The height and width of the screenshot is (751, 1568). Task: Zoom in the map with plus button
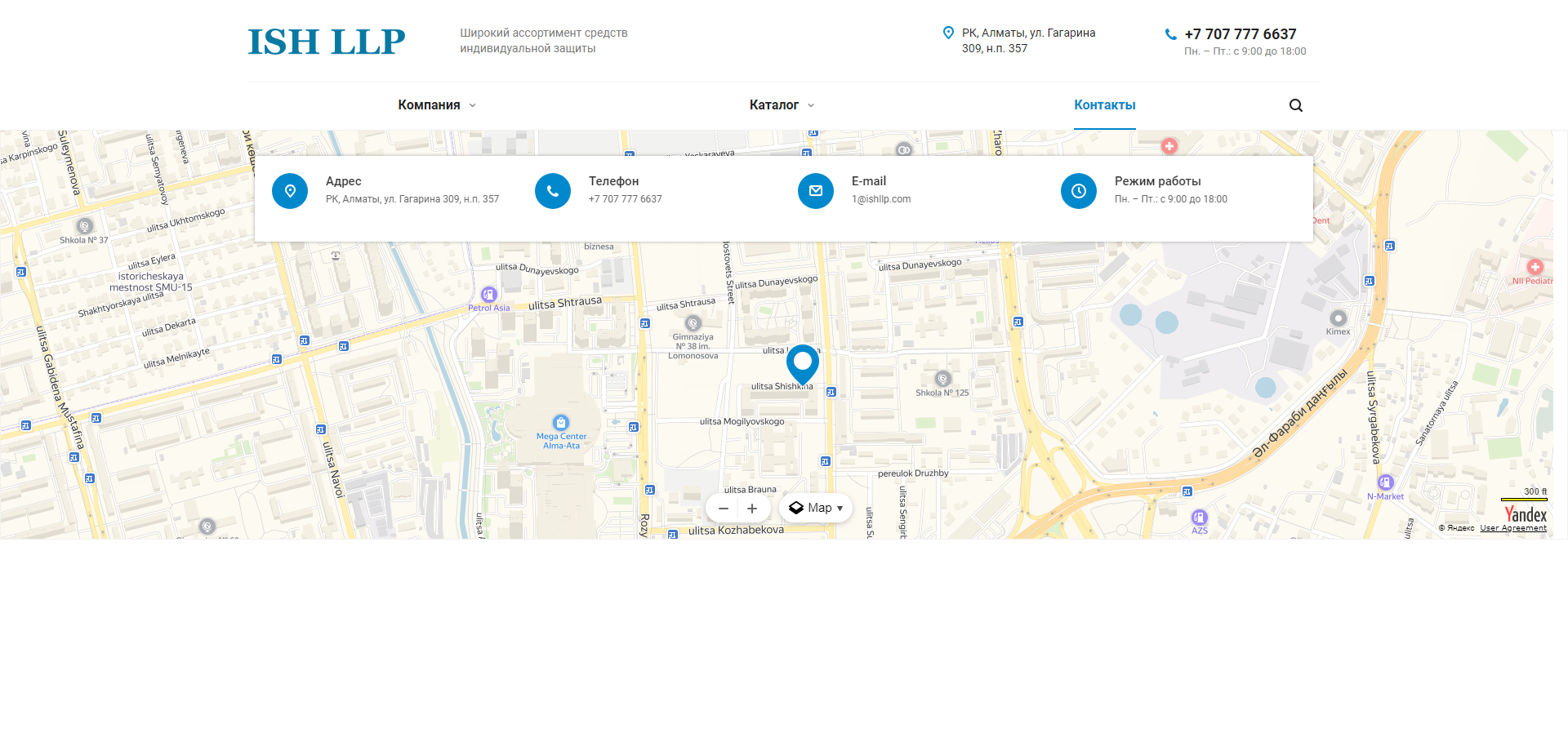(x=752, y=509)
